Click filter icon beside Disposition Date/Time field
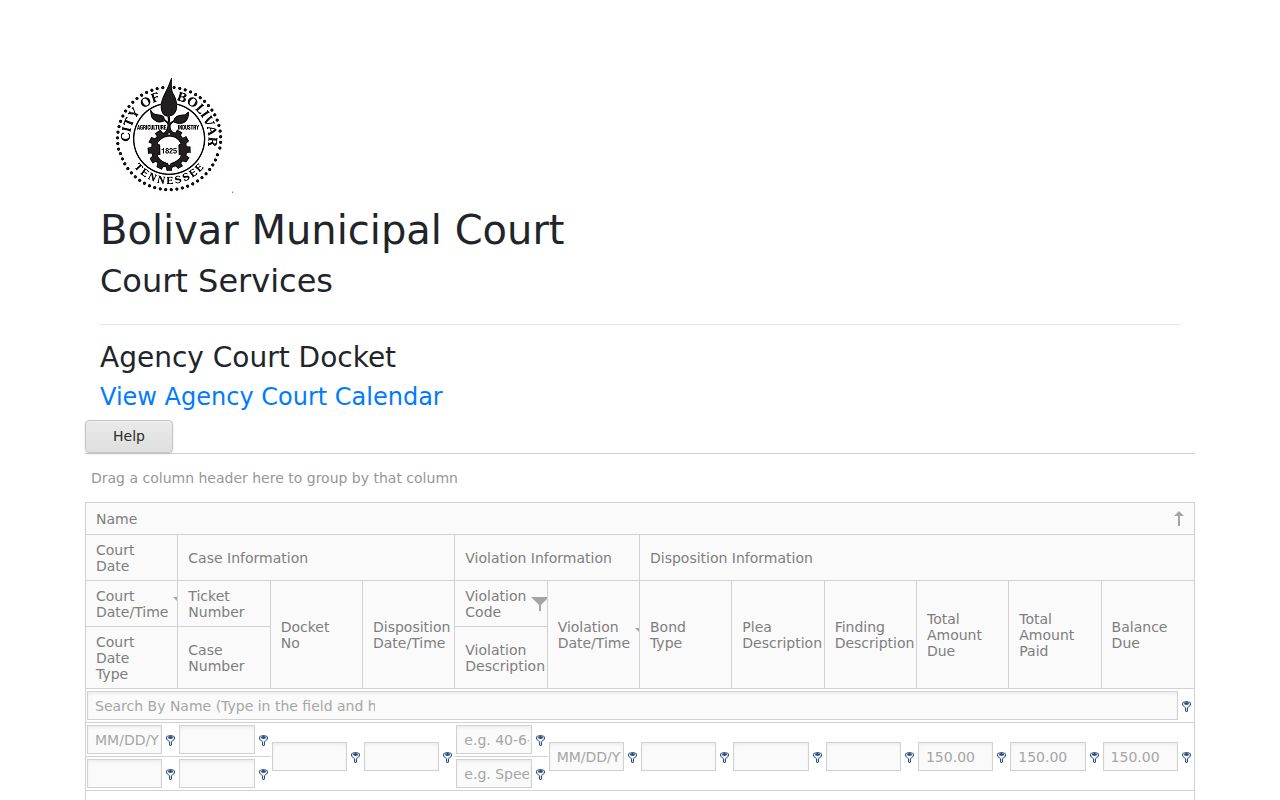 point(447,757)
